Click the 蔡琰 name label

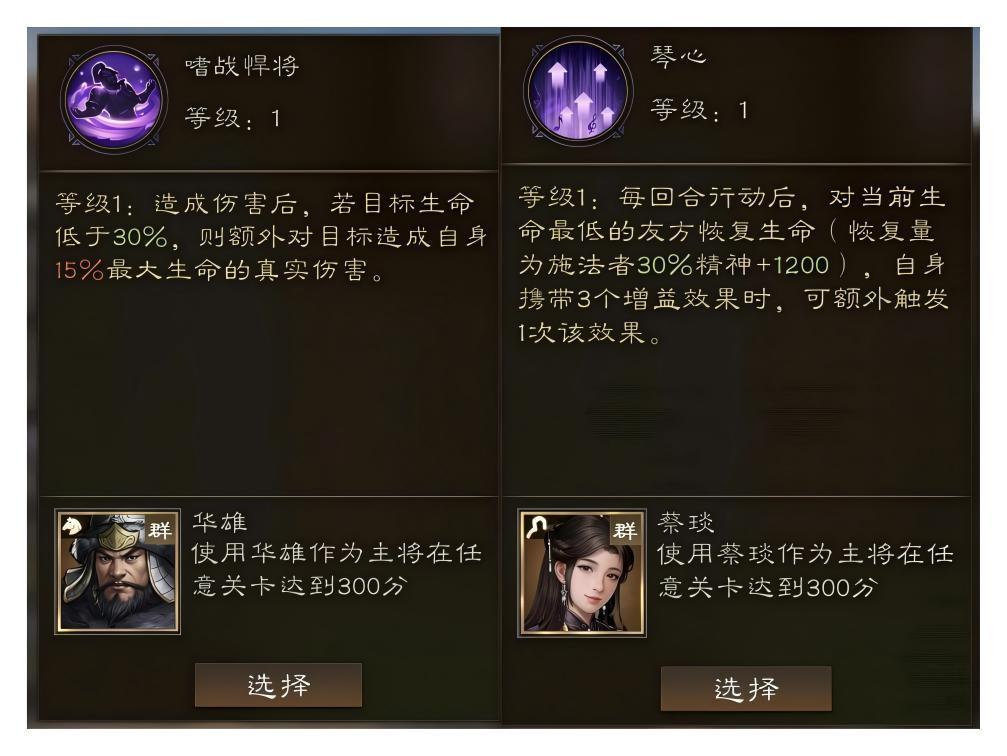pyautogui.click(x=685, y=522)
